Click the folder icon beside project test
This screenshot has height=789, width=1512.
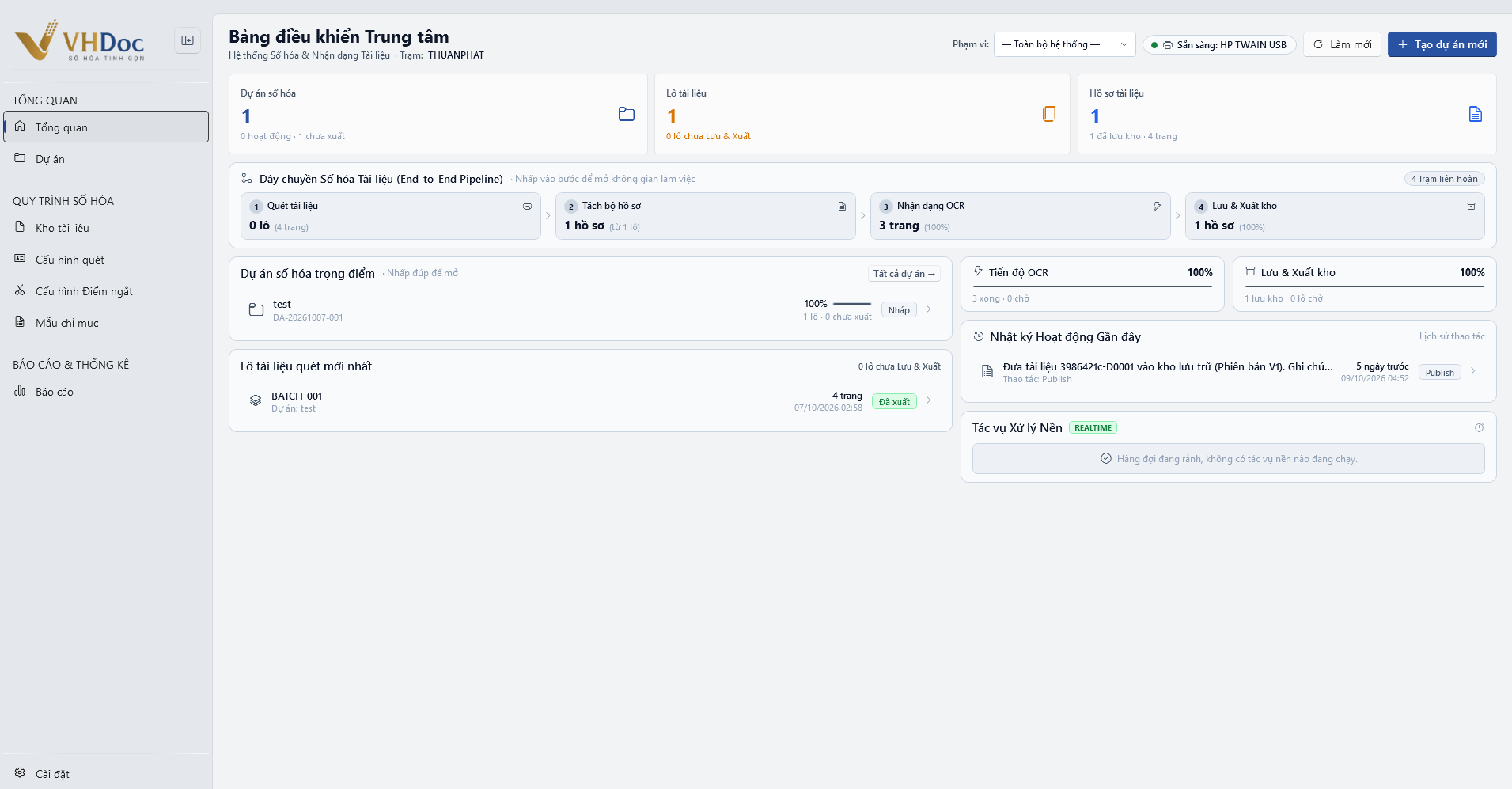pyautogui.click(x=256, y=310)
